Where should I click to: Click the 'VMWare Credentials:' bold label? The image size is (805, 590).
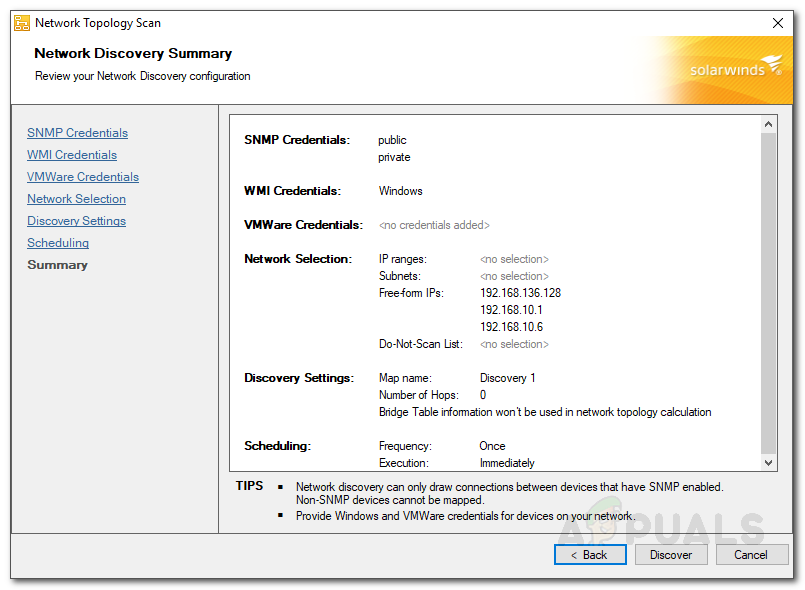(303, 224)
